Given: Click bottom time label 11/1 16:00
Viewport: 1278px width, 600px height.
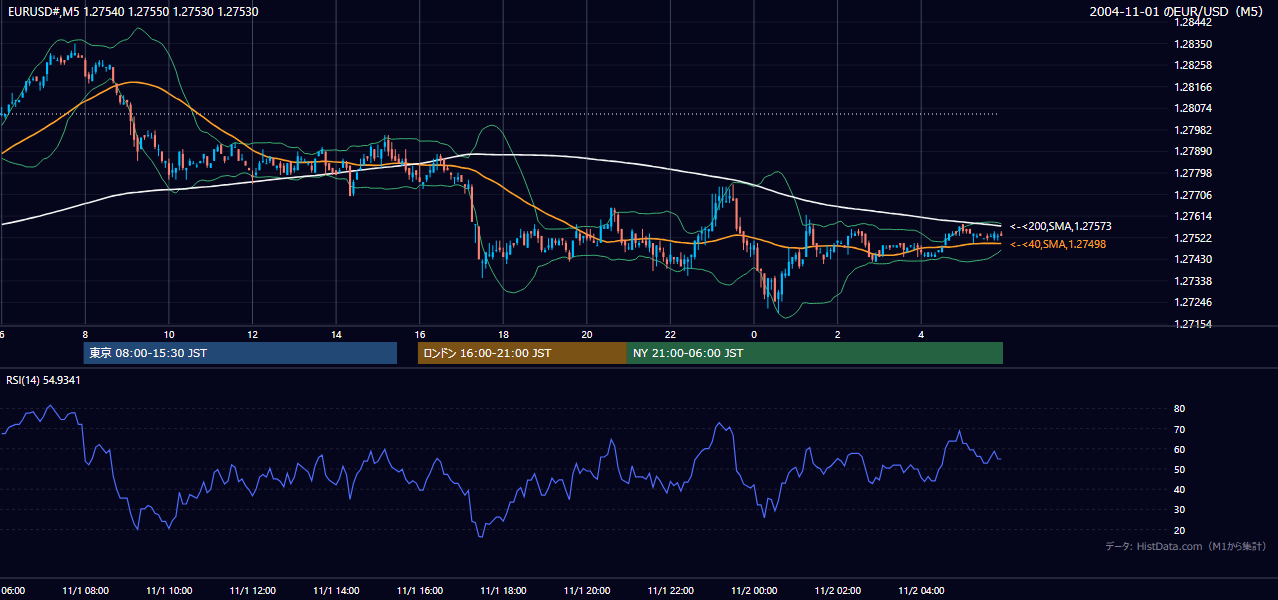Looking at the screenshot, I should (x=419, y=591).
